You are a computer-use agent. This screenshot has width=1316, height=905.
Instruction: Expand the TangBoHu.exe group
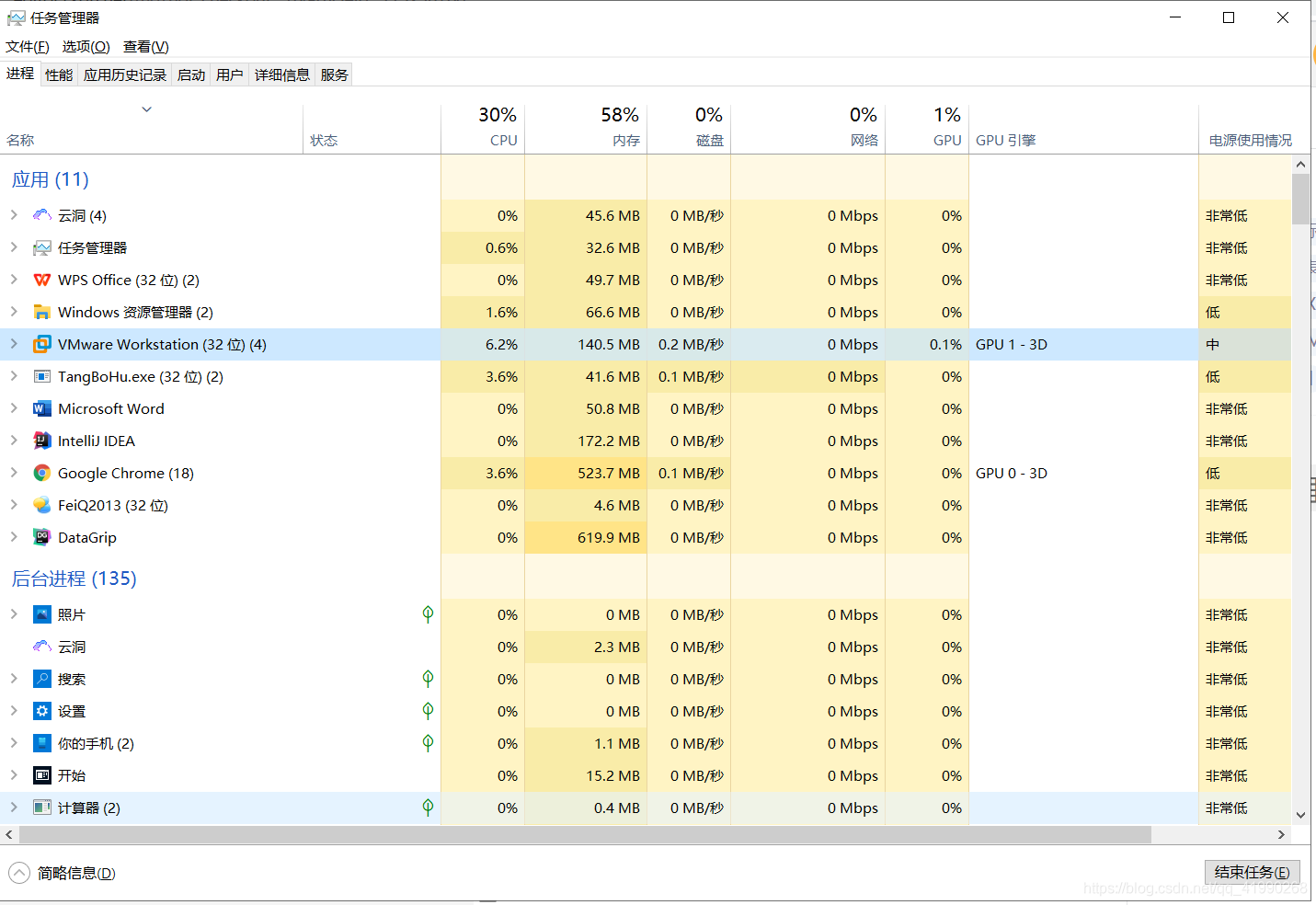tap(14, 375)
